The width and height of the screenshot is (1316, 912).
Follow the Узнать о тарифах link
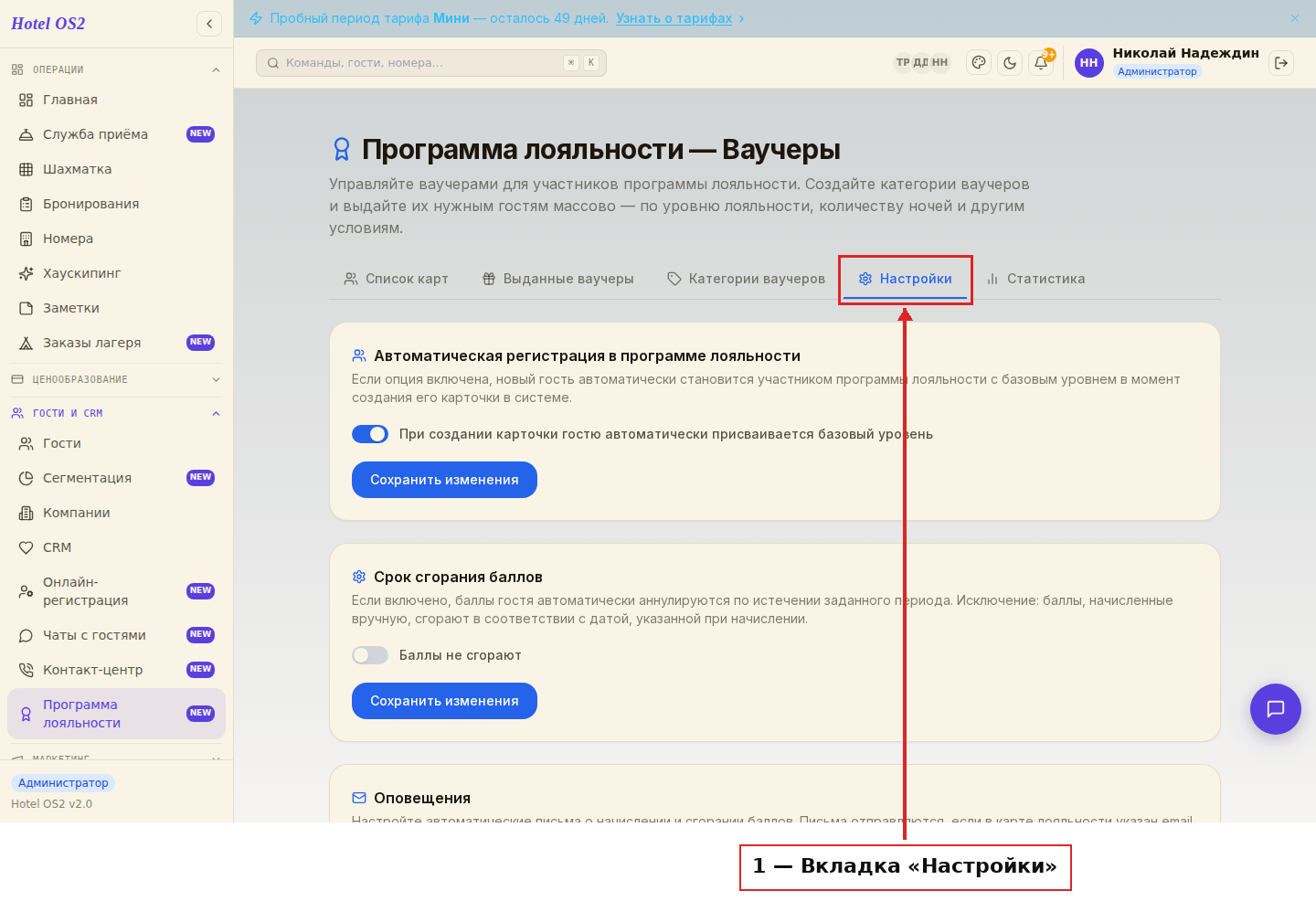[x=674, y=18]
